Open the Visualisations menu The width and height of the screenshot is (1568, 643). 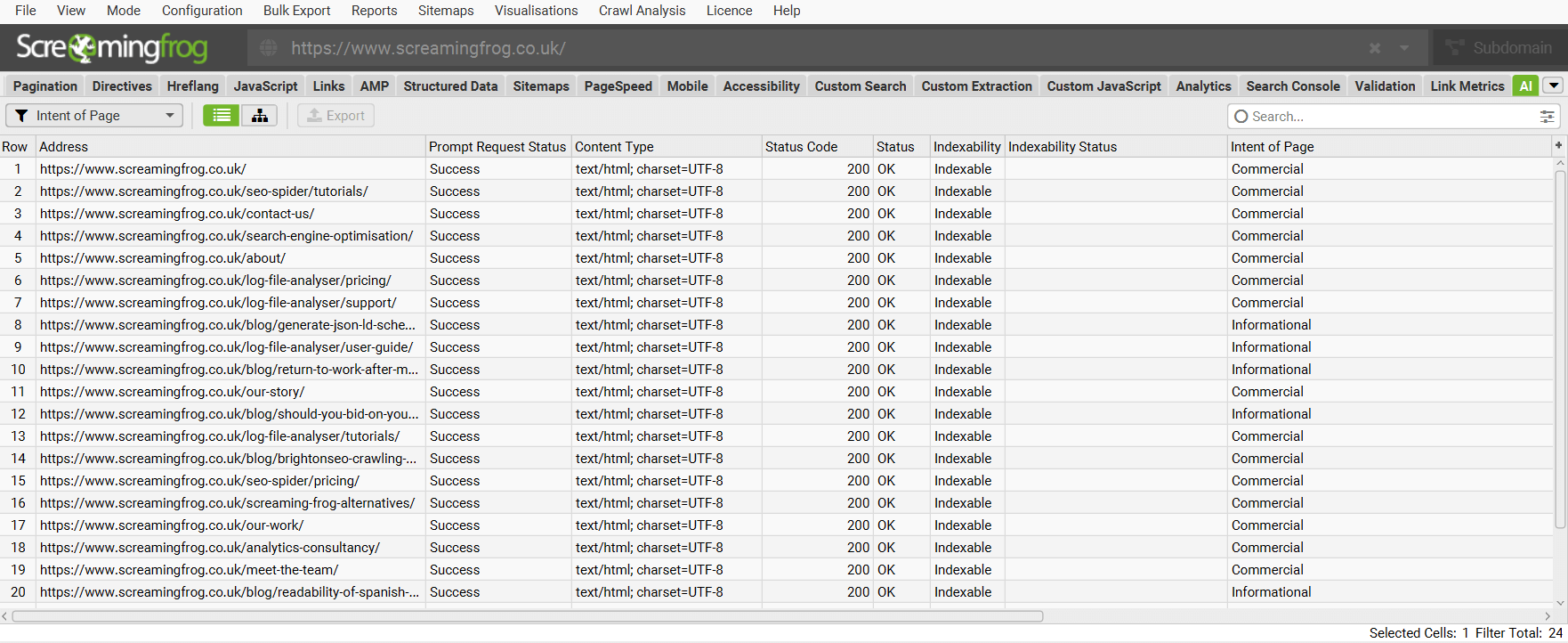[x=536, y=11]
